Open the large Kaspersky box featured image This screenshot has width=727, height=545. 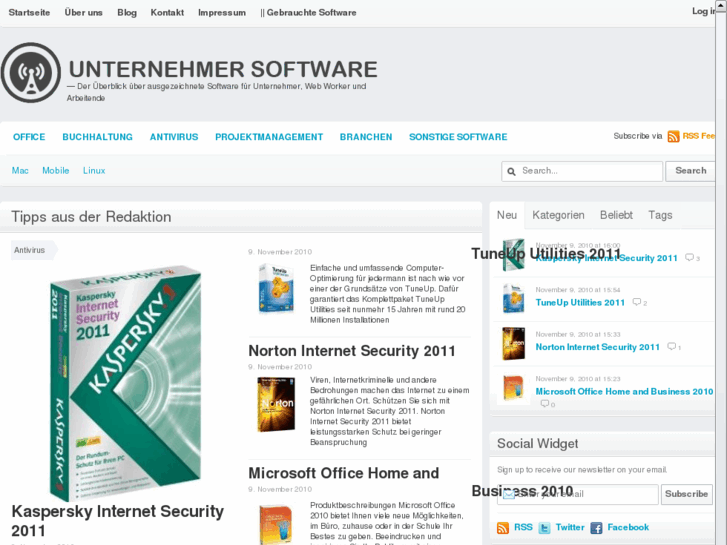pyautogui.click(x=126, y=383)
